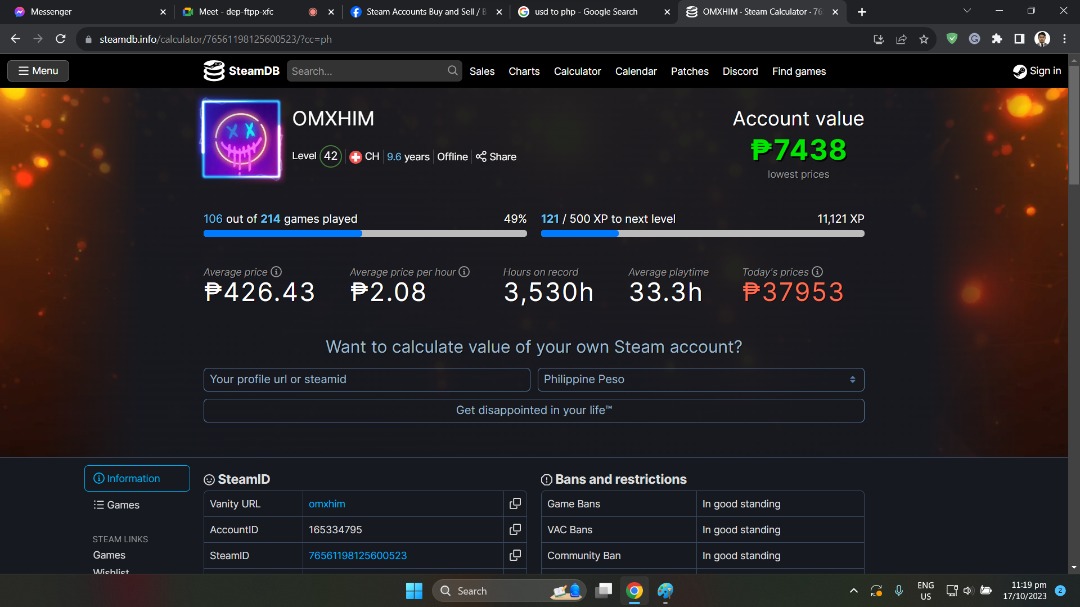Click the Today's prices info icon
The height and width of the screenshot is (607, 1080).
(818, 271)
